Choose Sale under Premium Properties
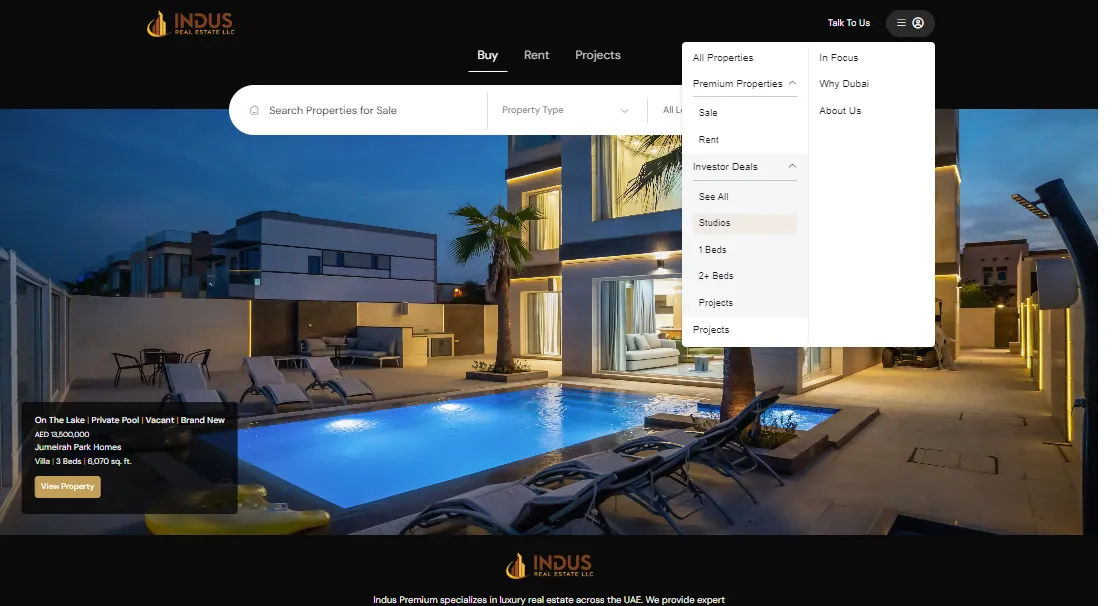 point(708,112)
